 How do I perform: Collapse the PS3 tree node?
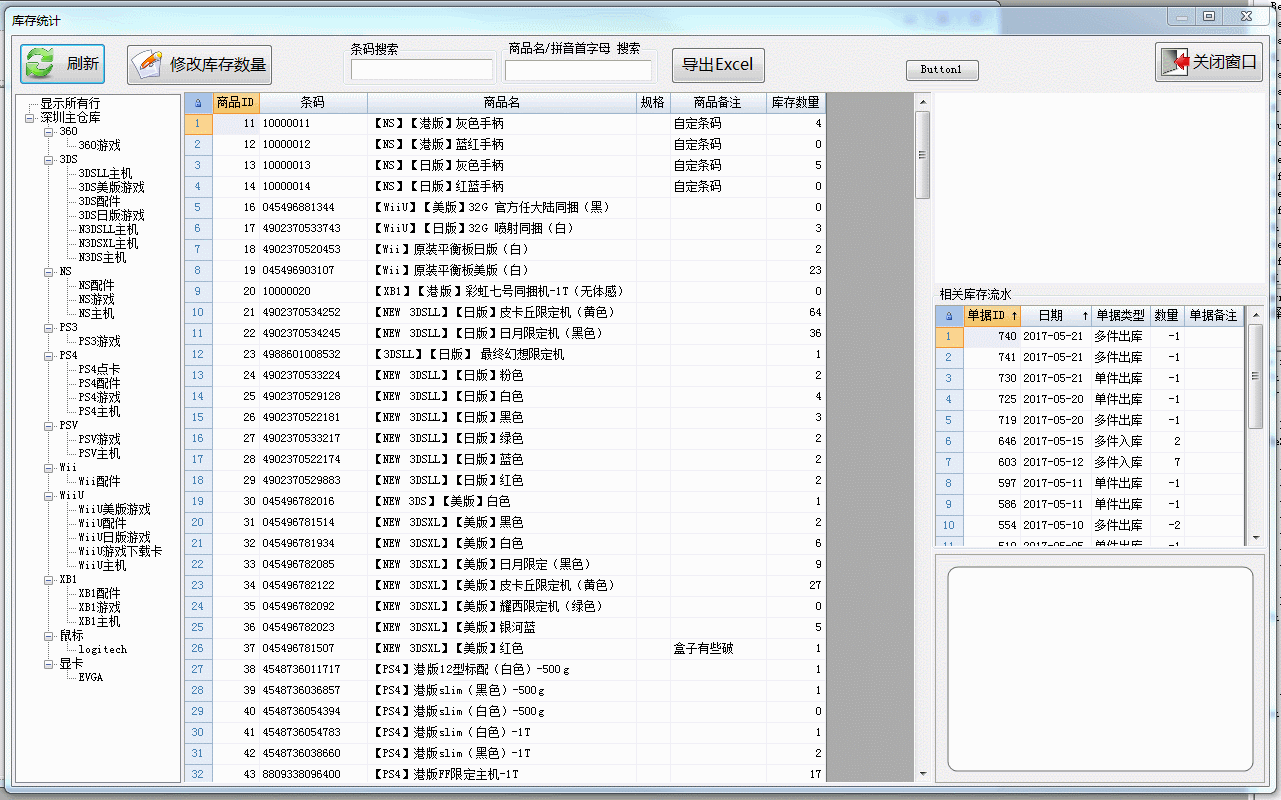tap(49, 328)
